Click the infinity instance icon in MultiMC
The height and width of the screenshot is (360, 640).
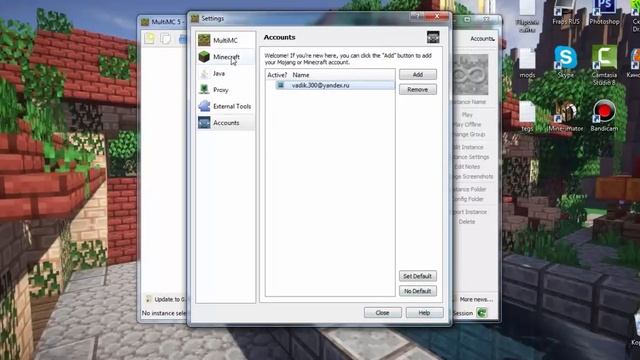coord(471,75)
